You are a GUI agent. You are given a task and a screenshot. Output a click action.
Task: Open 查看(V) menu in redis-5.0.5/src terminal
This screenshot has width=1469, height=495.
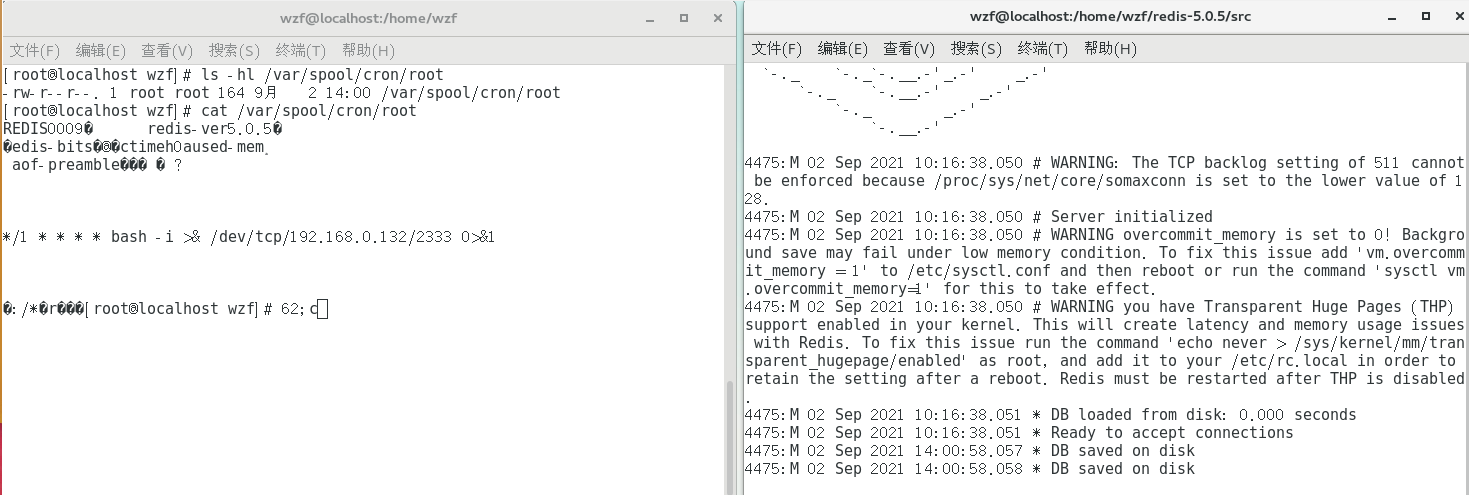(909, 48)
